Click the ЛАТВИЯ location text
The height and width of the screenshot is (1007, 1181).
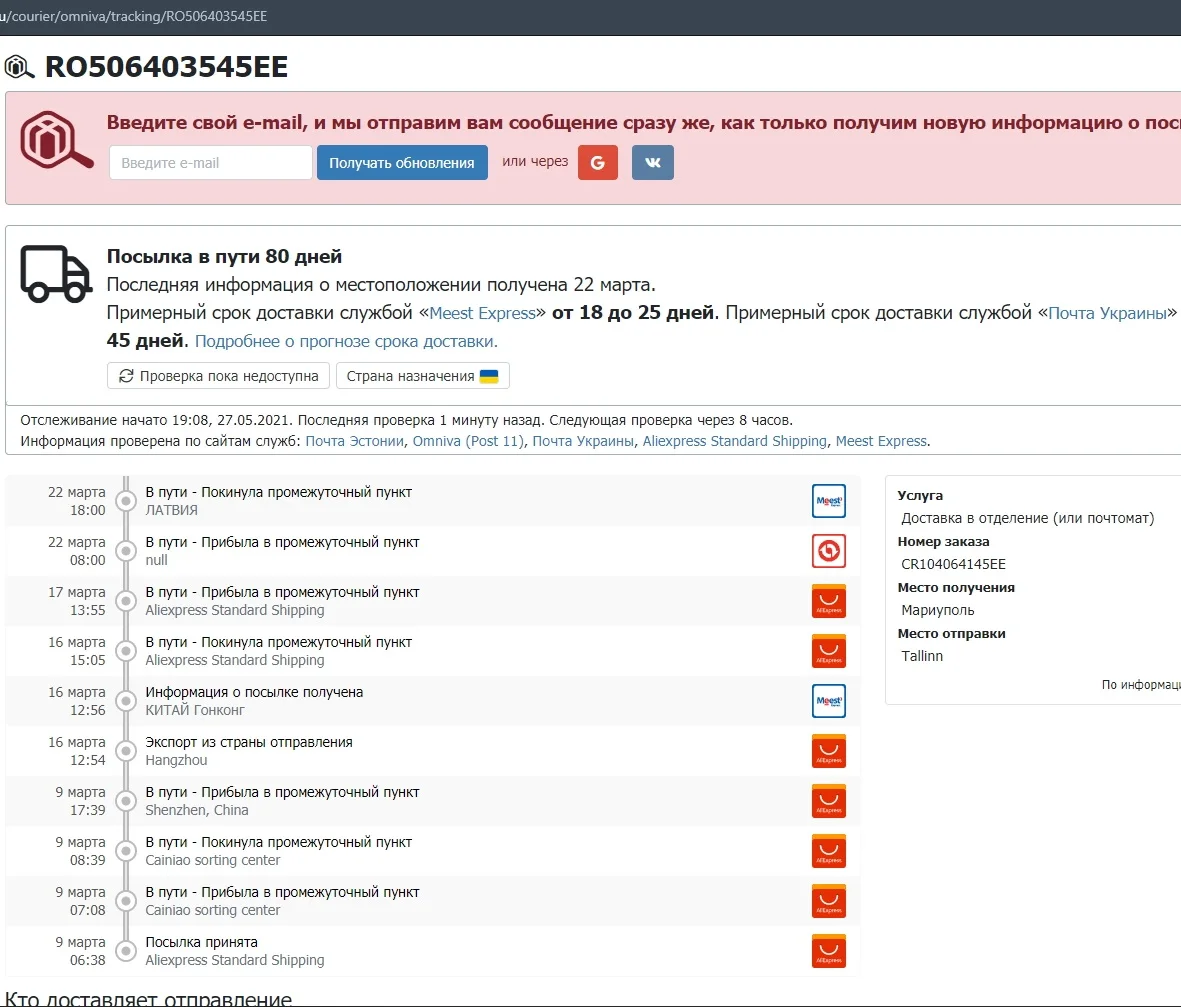[172, 511]
